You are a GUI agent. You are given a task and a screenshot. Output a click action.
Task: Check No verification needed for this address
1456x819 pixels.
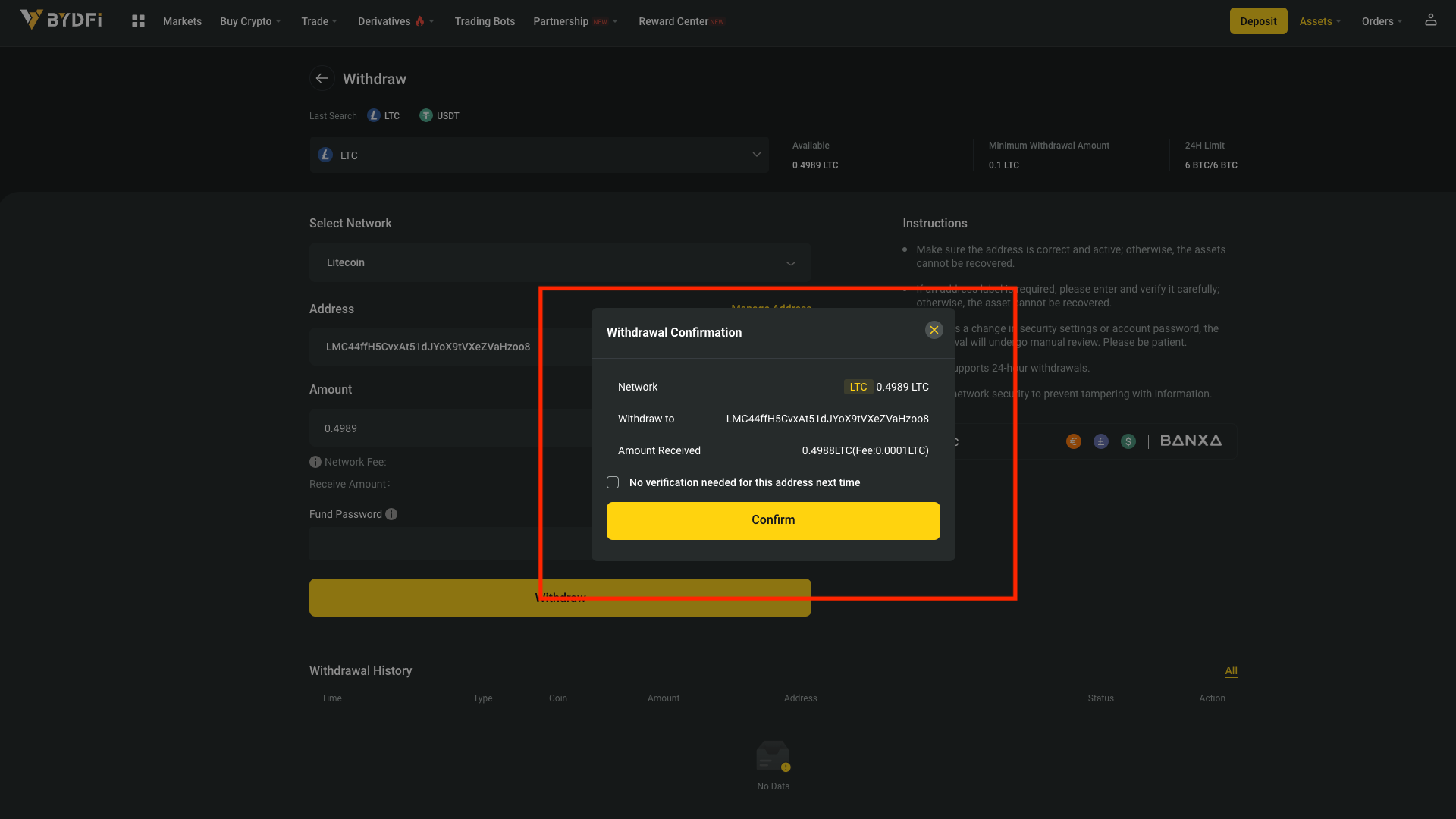tap(613, 482)
